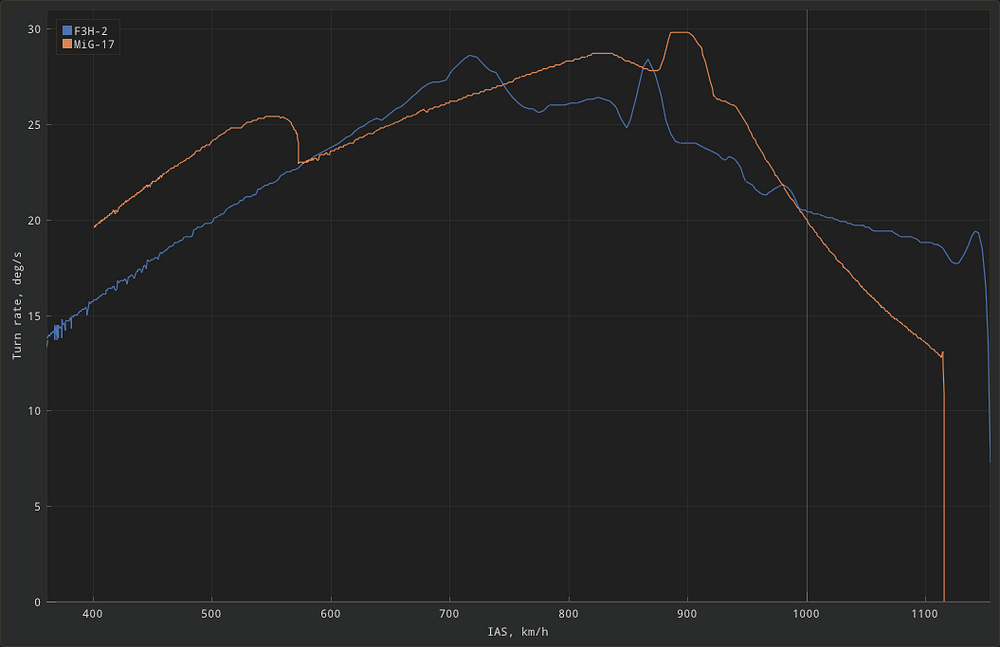The image size is (1000, 647).
Task: Click the vertical cursor line at 1000 km/h
Action: coord(807,306)
